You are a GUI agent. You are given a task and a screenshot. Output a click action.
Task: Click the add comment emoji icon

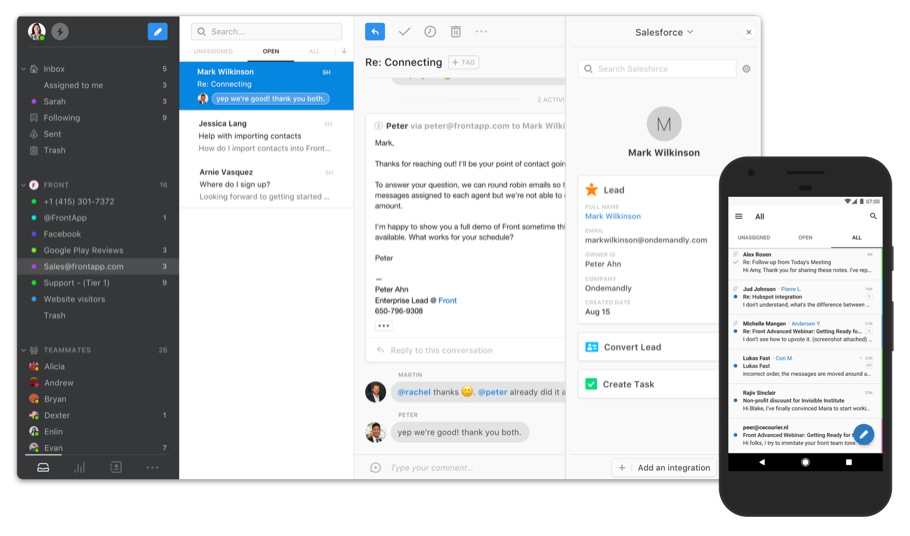[x=375, y=468]
